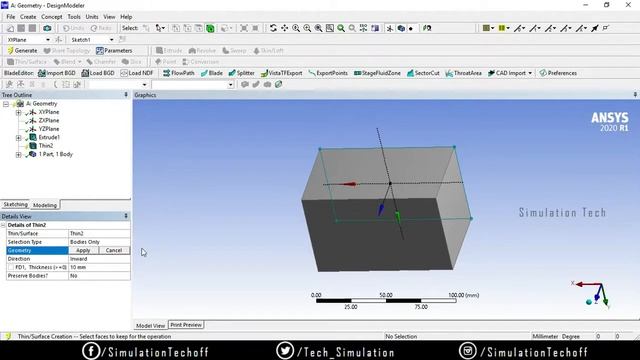This screenshot has height=360, width=640.
Task: Open the XYPlane plane dropdown
Action: (48, 40)
